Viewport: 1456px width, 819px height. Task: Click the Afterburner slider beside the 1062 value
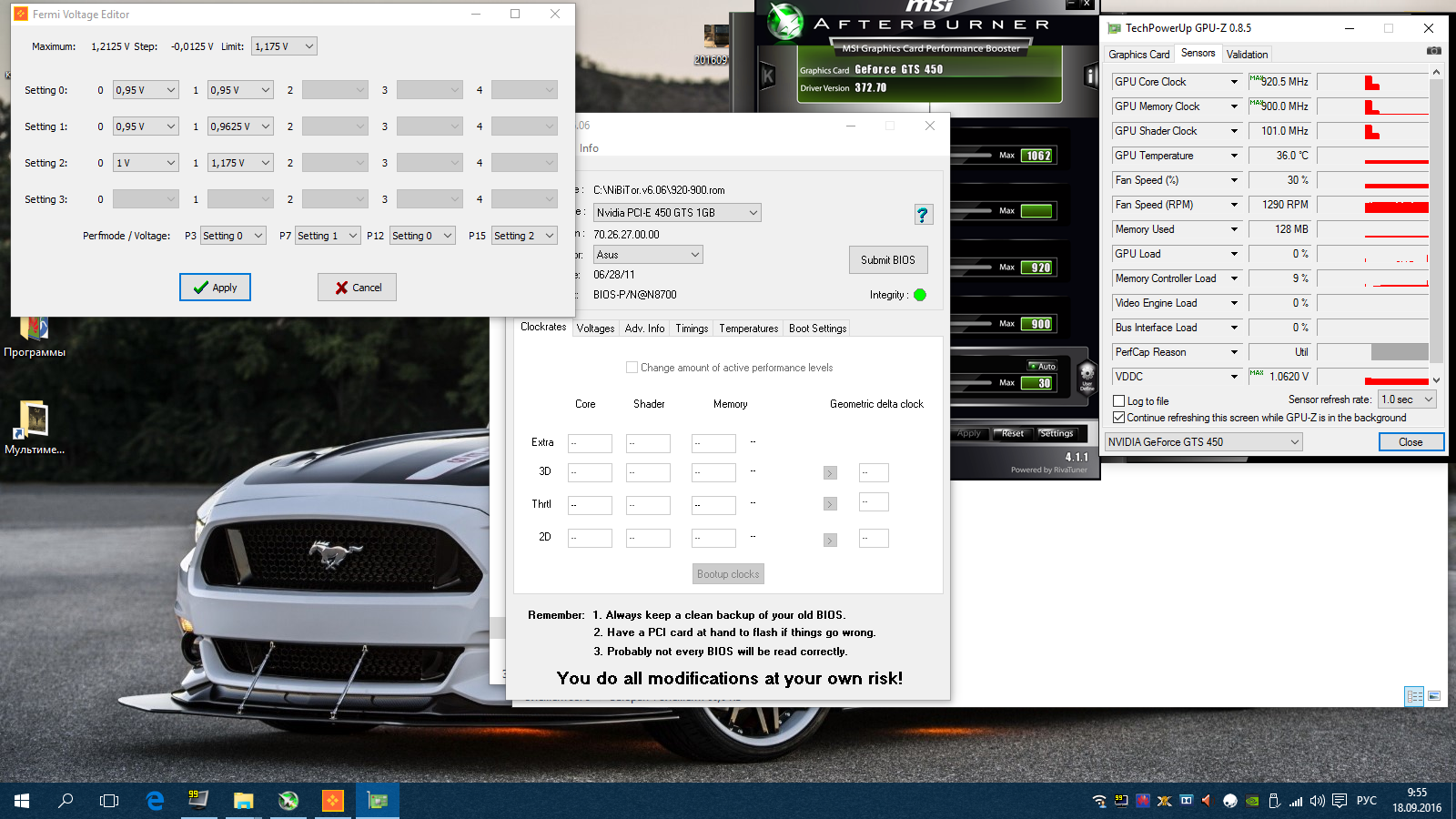coord(970,156)
